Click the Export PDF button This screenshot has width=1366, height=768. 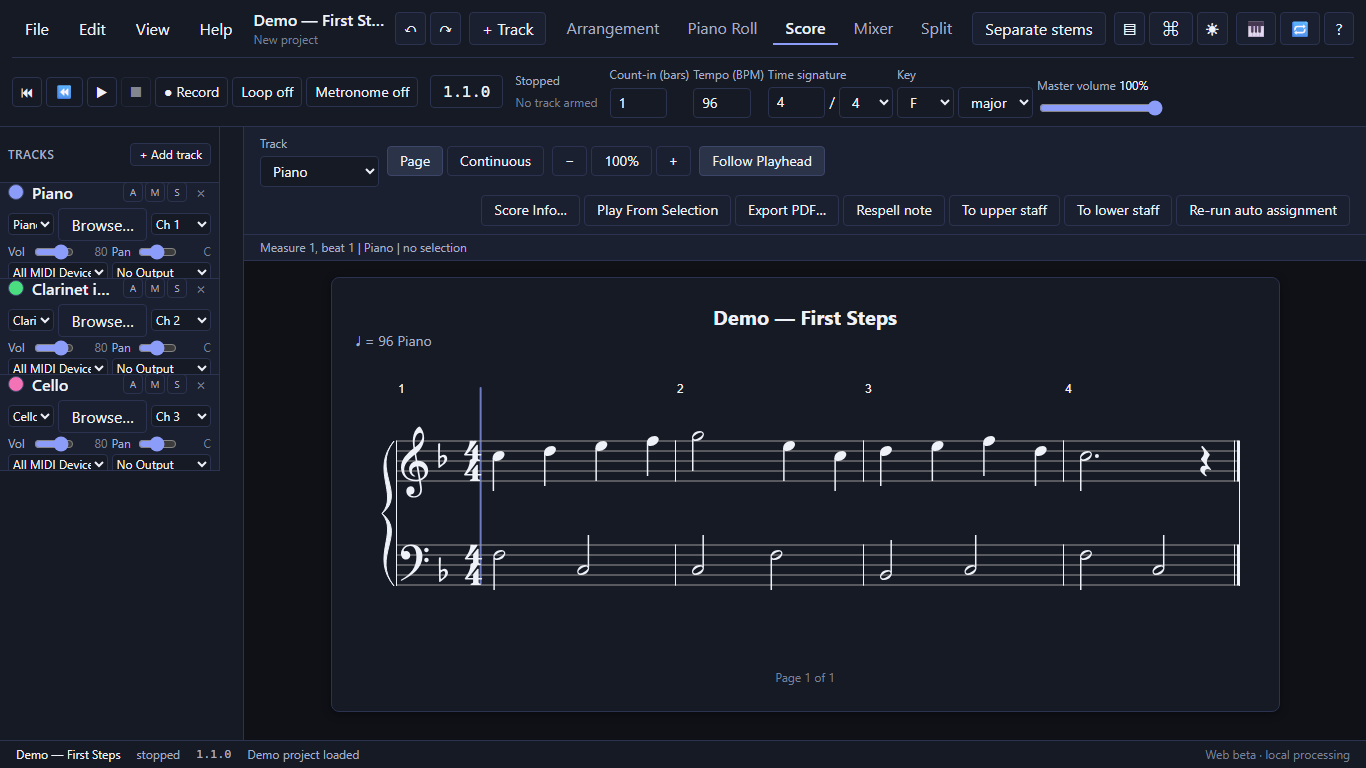coord(787,210)
